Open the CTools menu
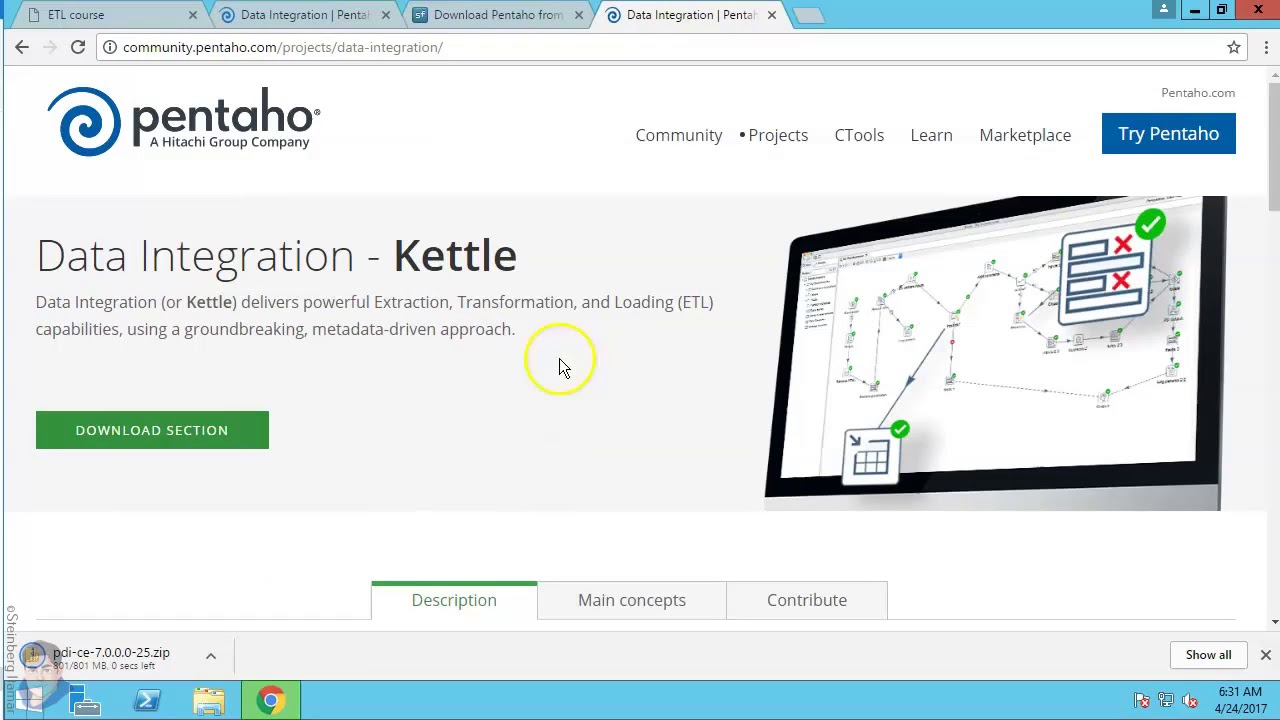Viewport: 1280px width, 720px height. 859,135
